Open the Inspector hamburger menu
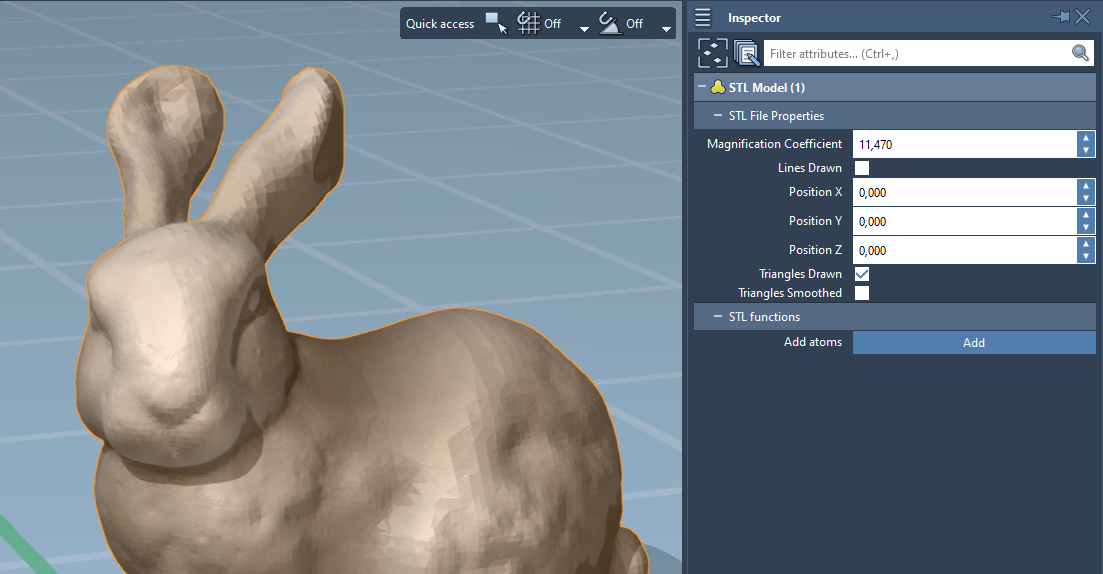1103x574 pixels. pos(703,18)
